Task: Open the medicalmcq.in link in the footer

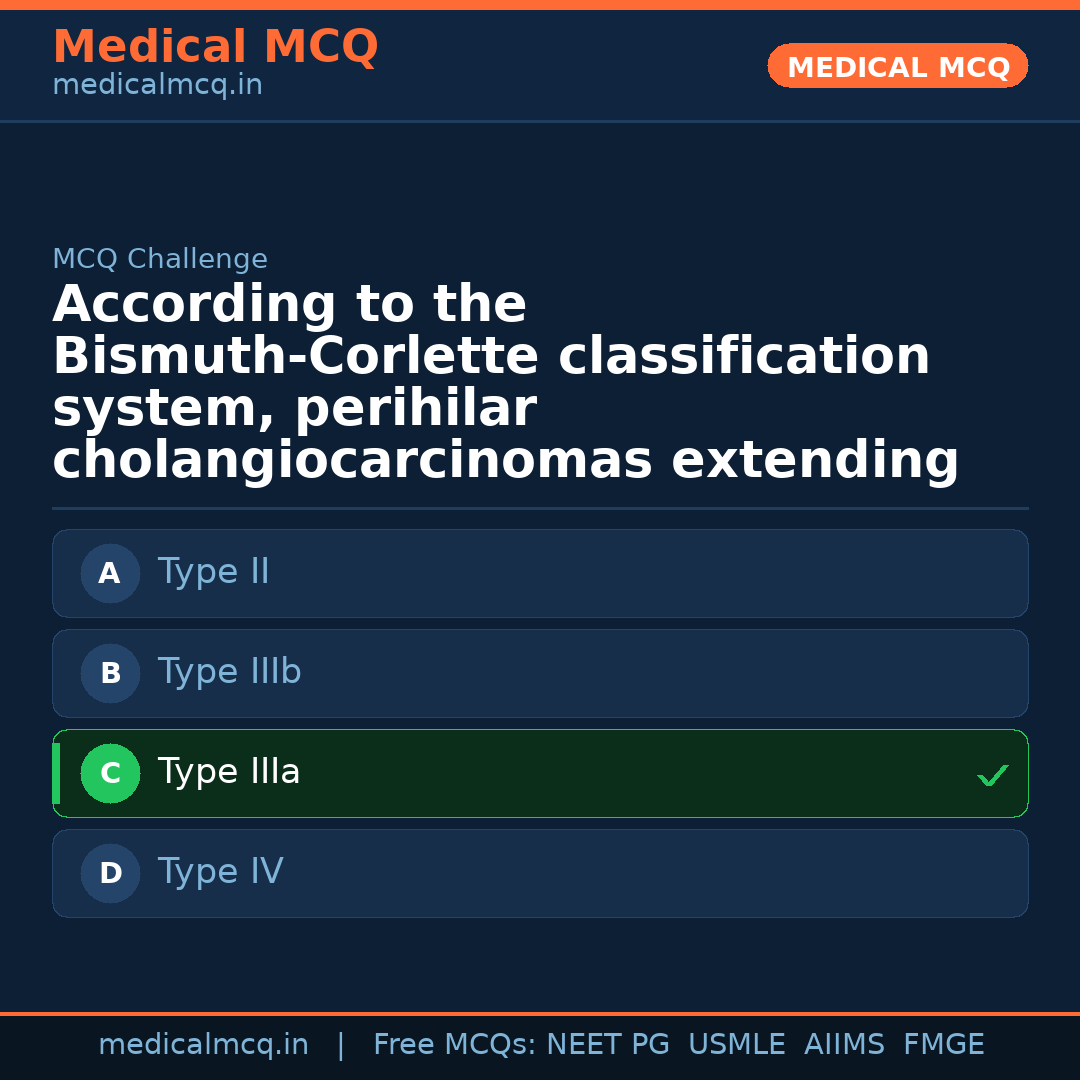Action: 203,1045
